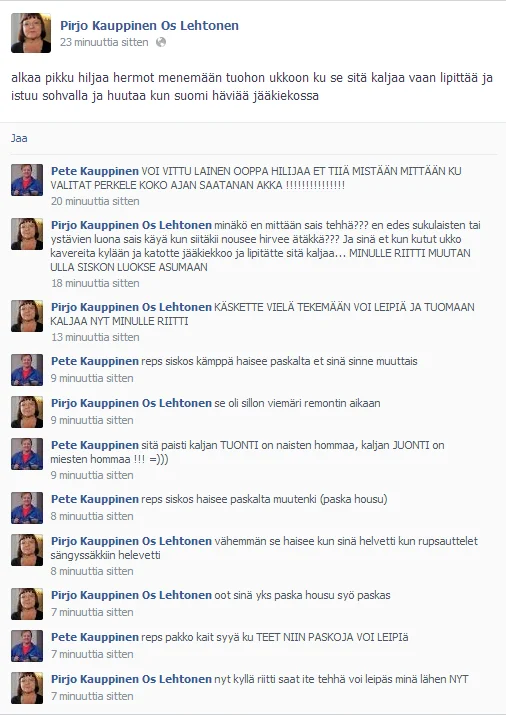
Task: Click Pirjo's name on 'oot sinä yks' comment
Action: 131,595
